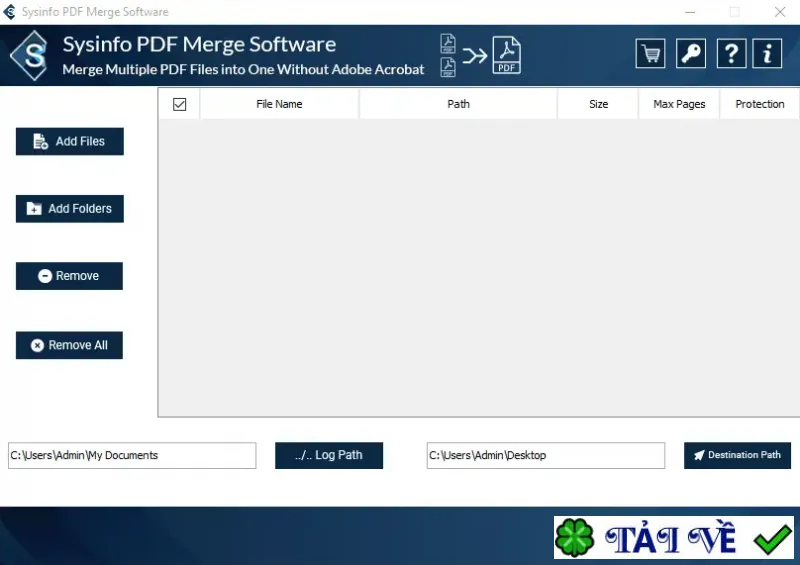Focus the destination field showing Desktop path

click(545, 455)
